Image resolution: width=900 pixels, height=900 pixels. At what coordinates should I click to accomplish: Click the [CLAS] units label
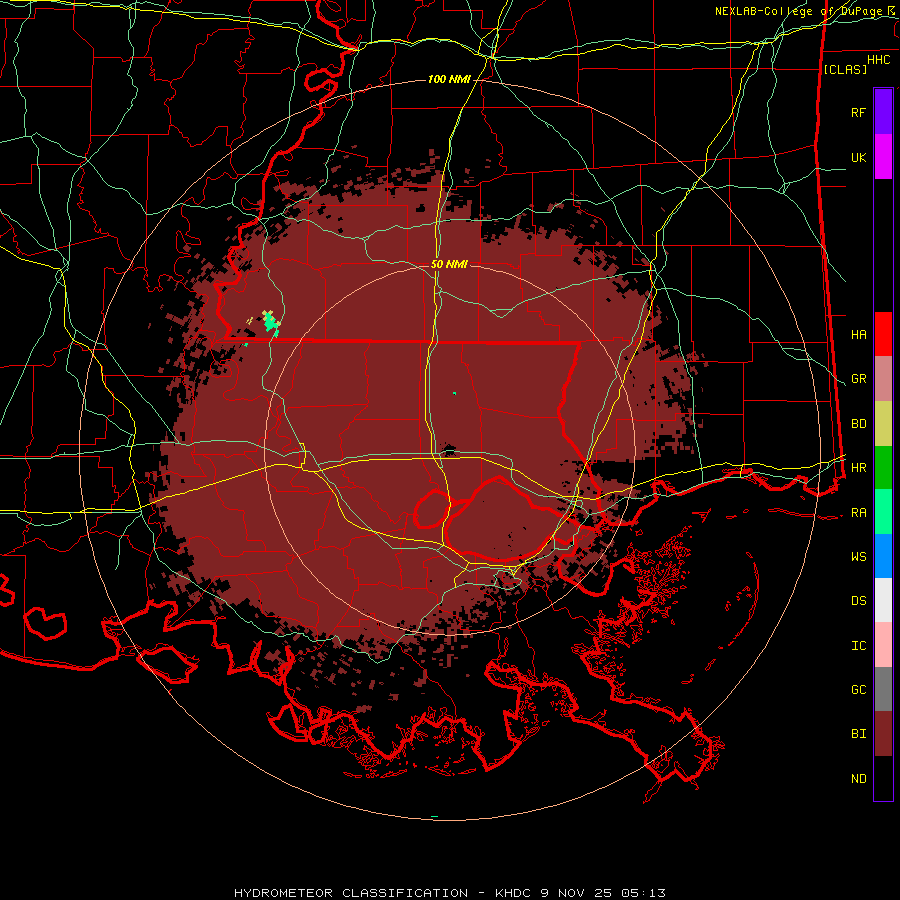[x=845, y=69]
